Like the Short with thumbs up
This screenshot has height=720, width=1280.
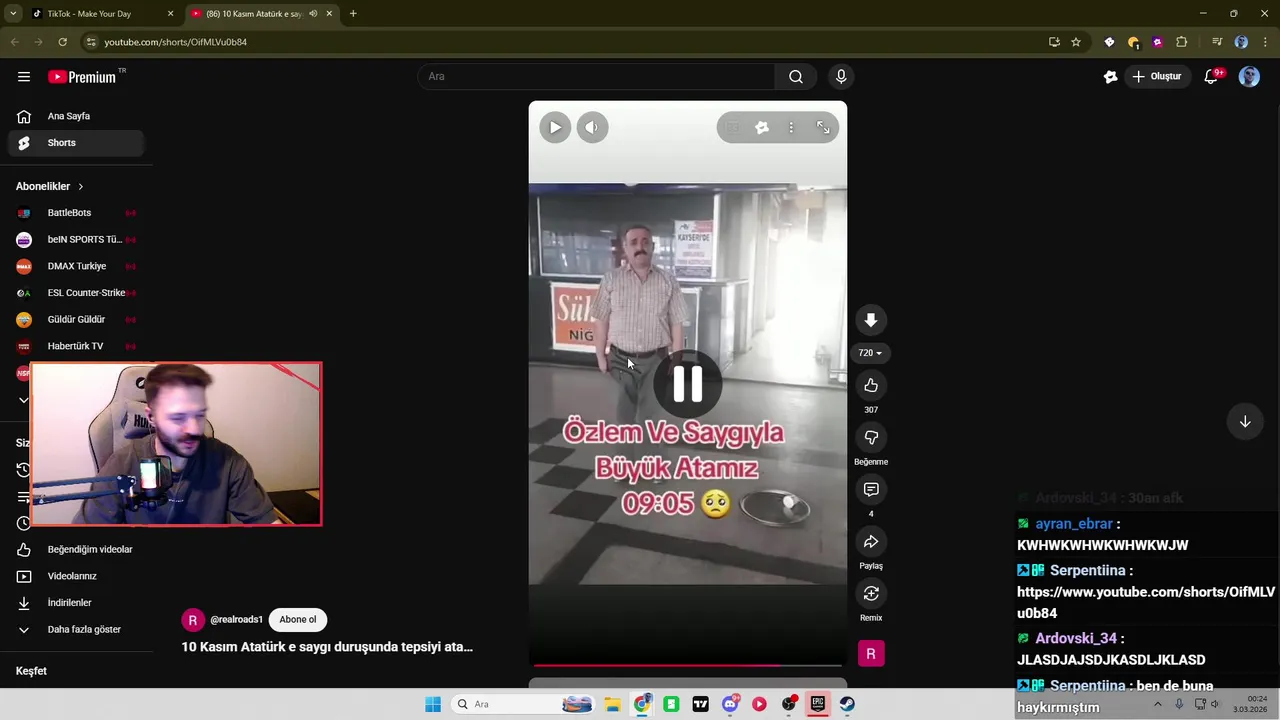click(871, 385)
